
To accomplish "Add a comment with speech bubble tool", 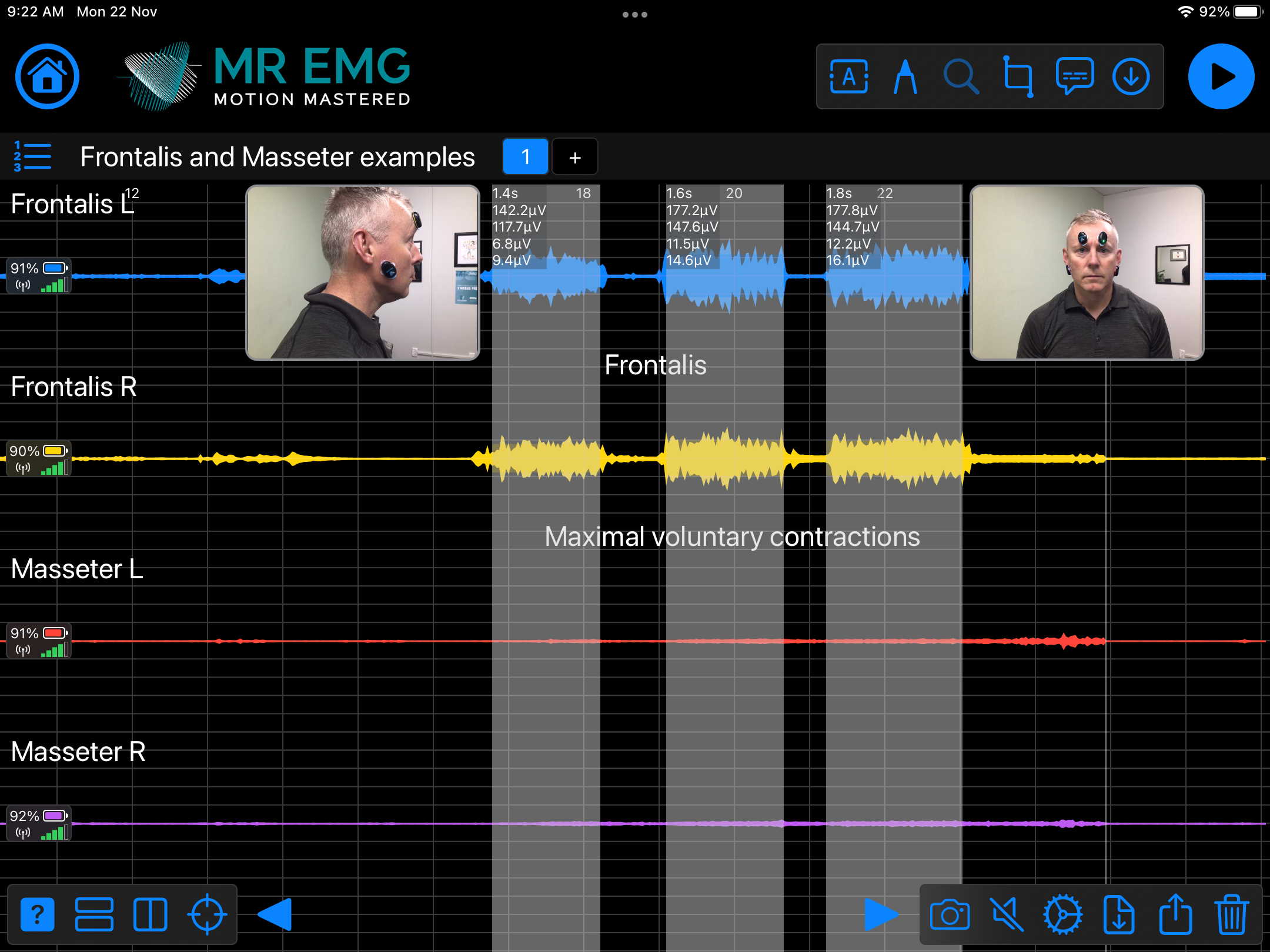I will [x=1074, y=76].
